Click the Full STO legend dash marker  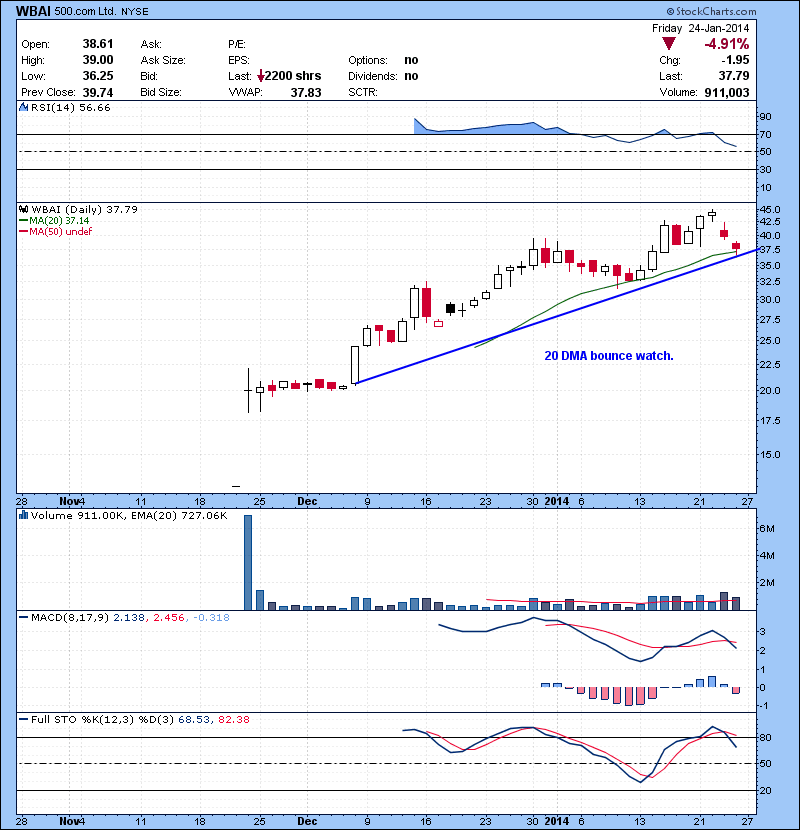tap(24, 719)
